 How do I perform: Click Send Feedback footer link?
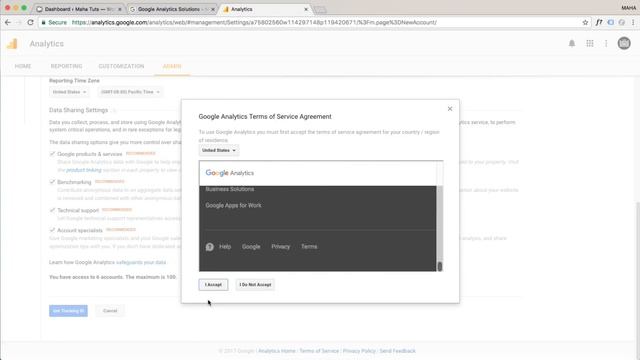tap(397, 351)
